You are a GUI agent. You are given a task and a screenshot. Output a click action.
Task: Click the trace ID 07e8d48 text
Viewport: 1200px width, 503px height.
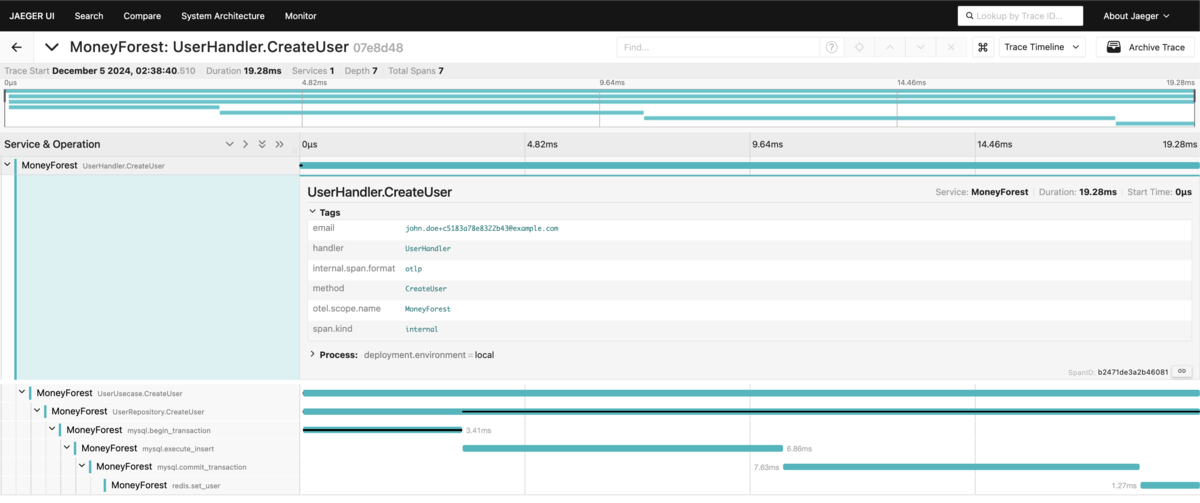(x=378, y=47)
